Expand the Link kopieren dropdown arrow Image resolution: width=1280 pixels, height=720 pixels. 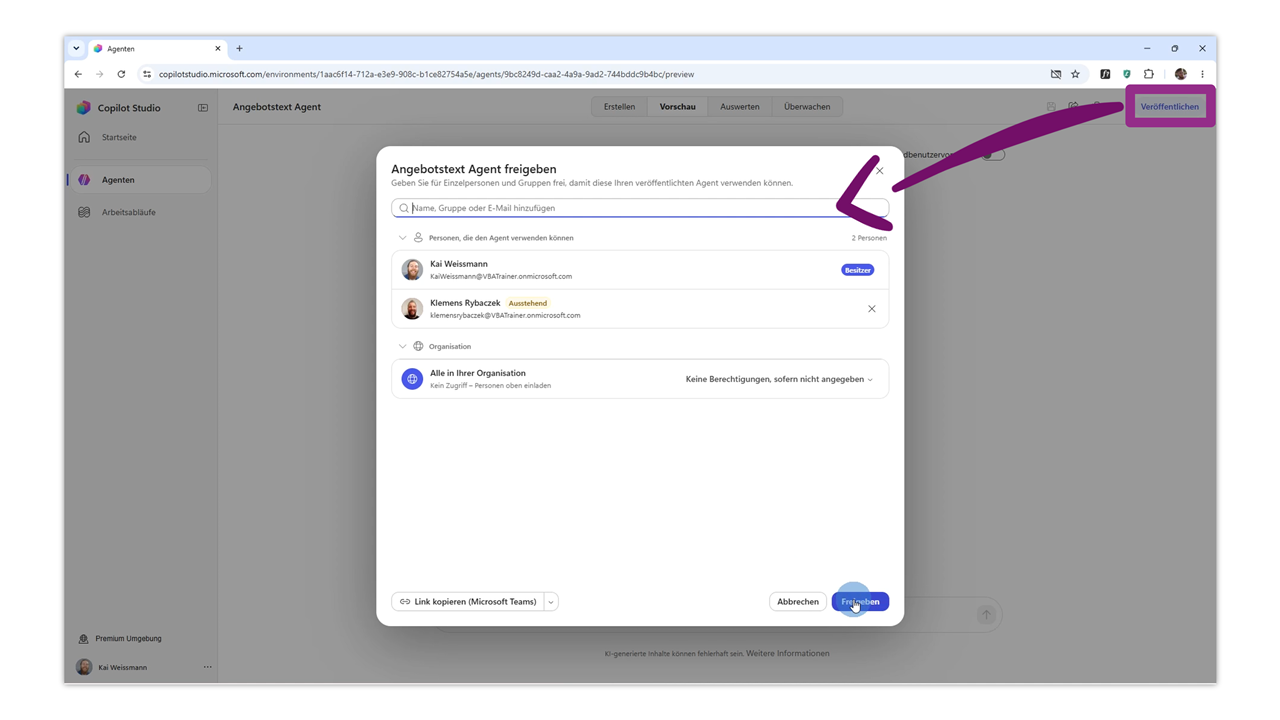tap(551, 602)
